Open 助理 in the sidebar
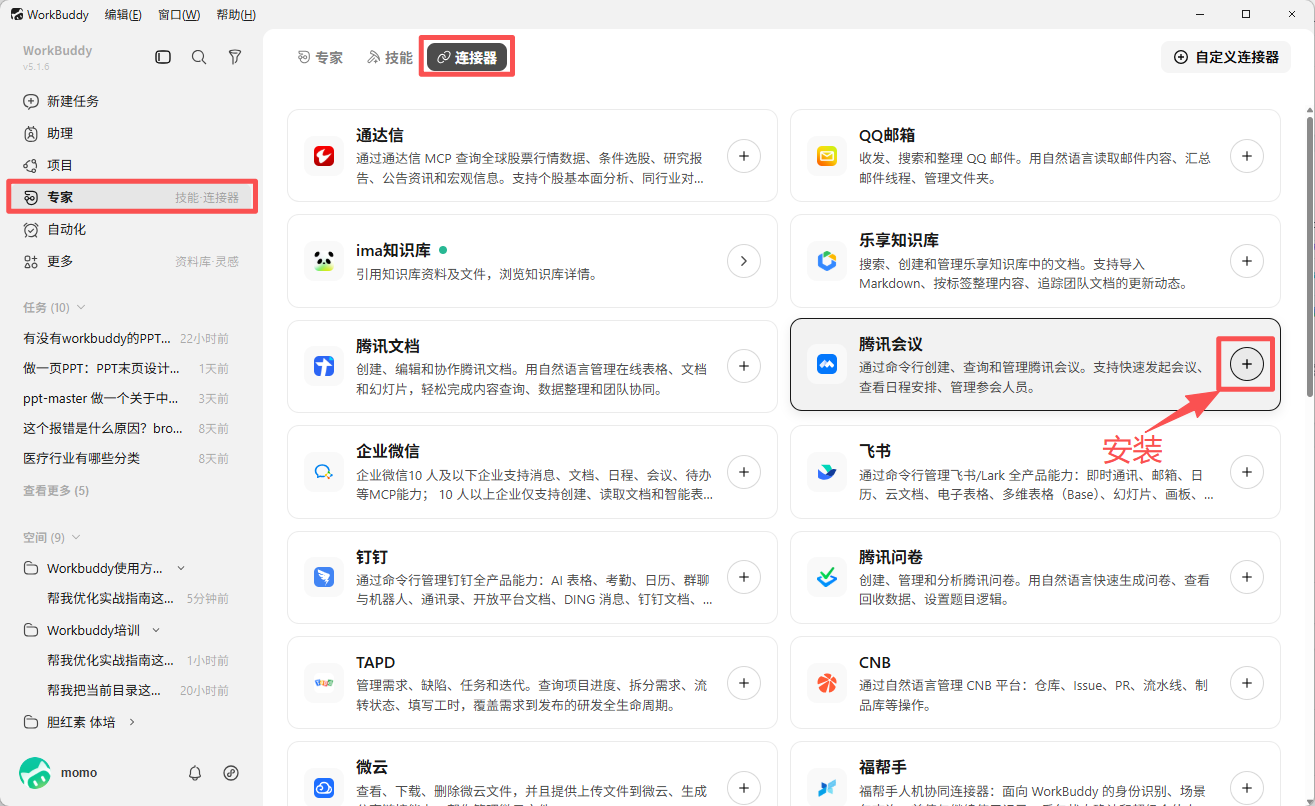 coord(132,133)
